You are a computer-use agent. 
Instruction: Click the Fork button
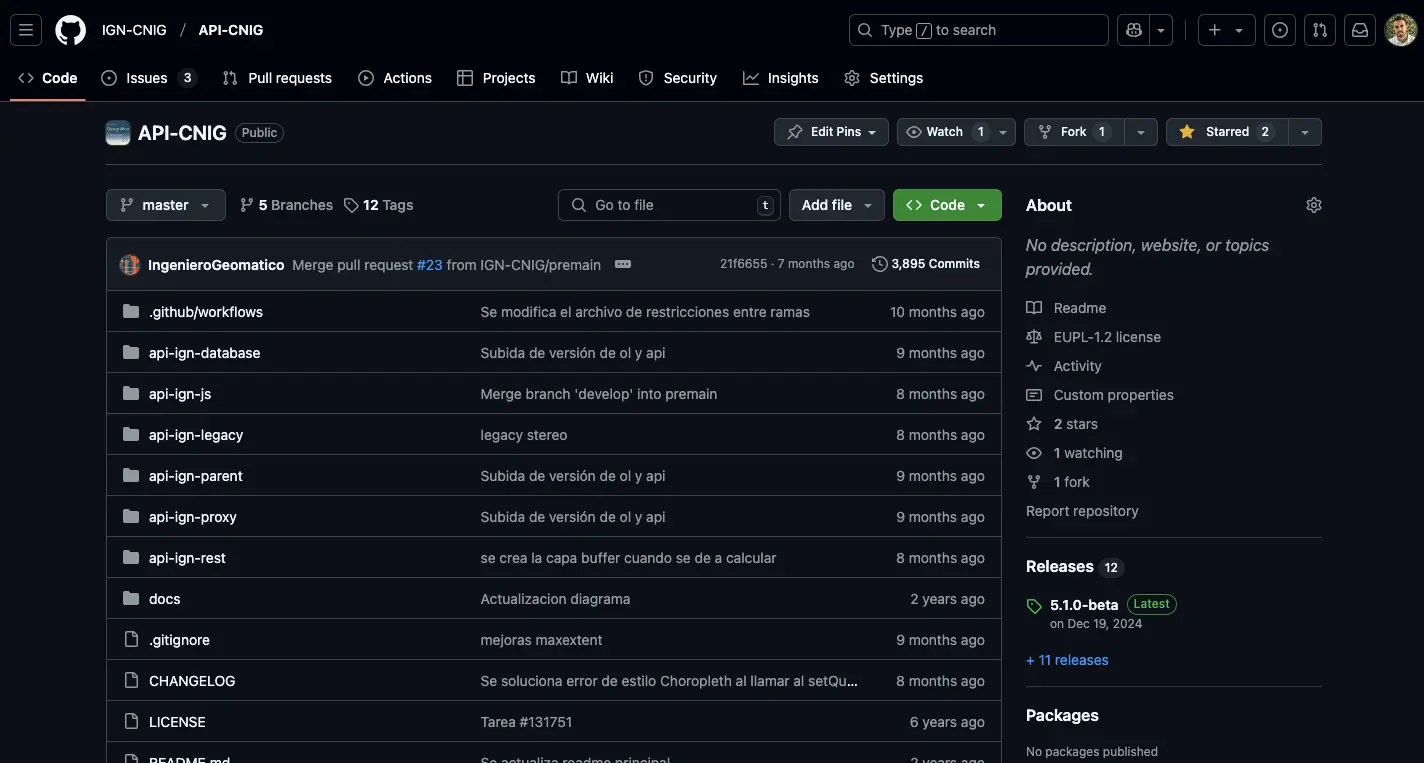(x=1074, y=132)
